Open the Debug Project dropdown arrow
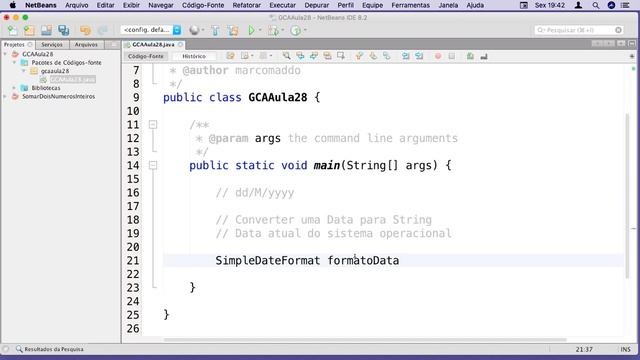Image resolution: width=640 pixels, height=360 pixels. [282, 30]
